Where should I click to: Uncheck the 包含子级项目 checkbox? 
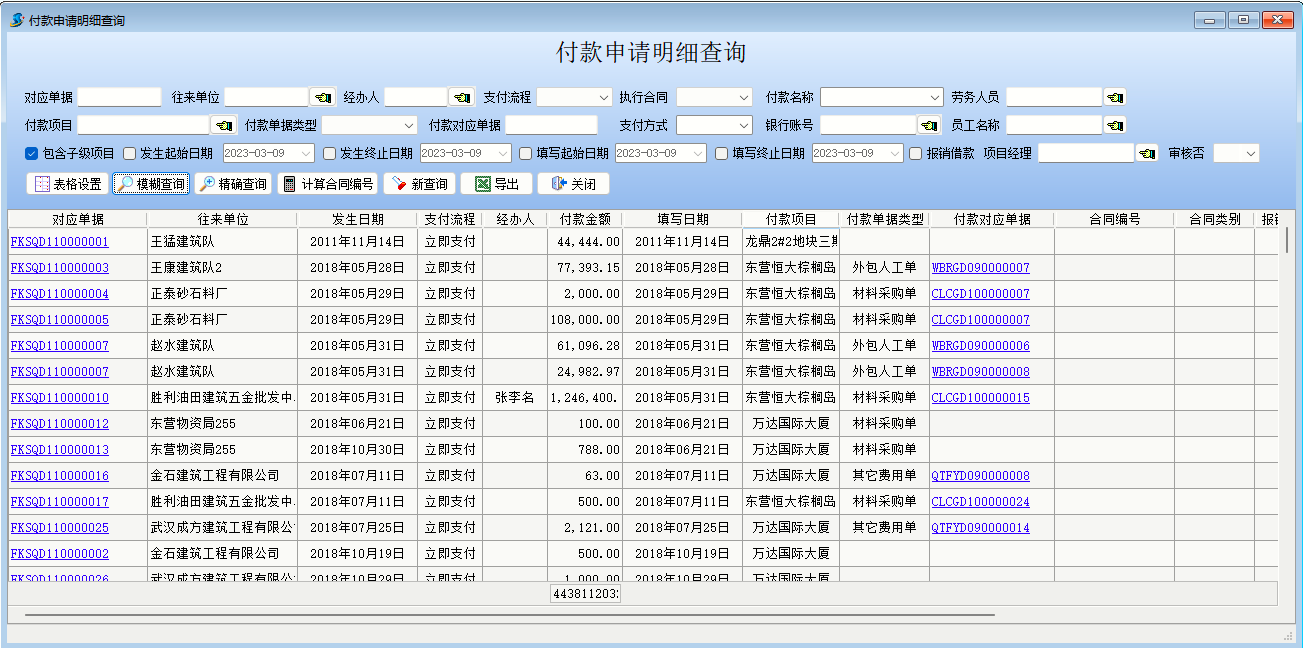(x=32, y=154)
